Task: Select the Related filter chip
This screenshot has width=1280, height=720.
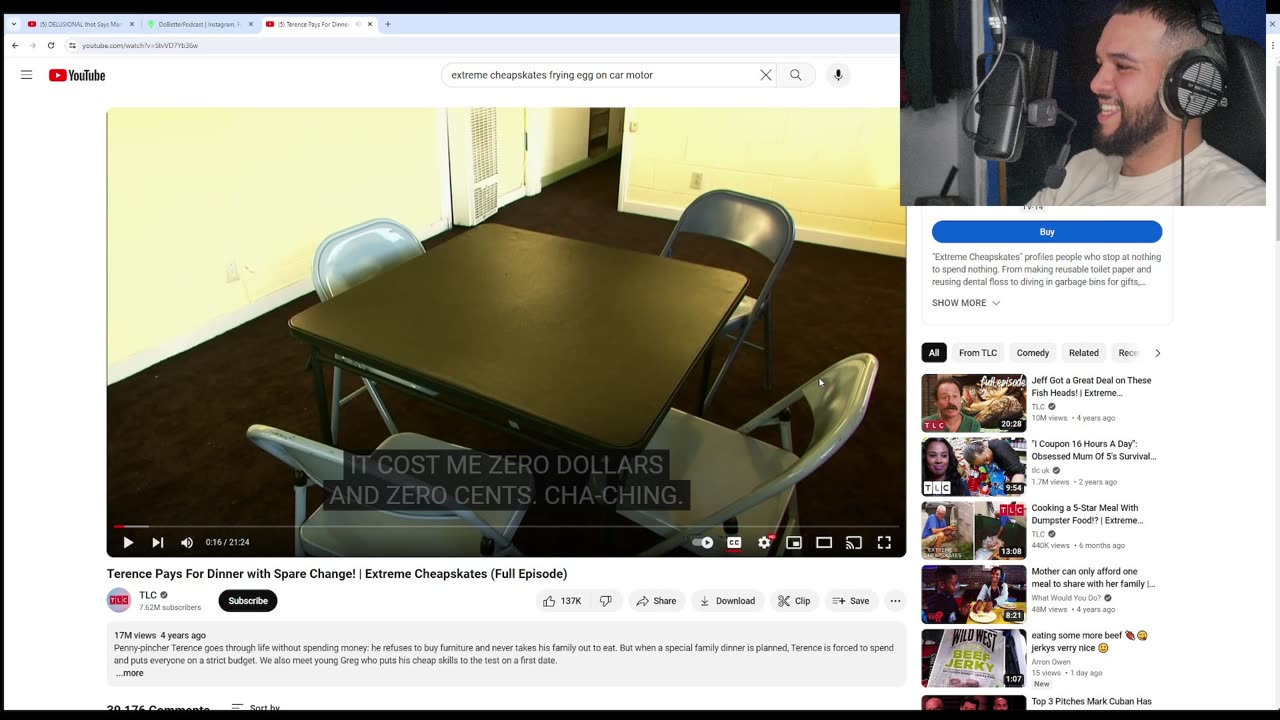Action: 1084,353
